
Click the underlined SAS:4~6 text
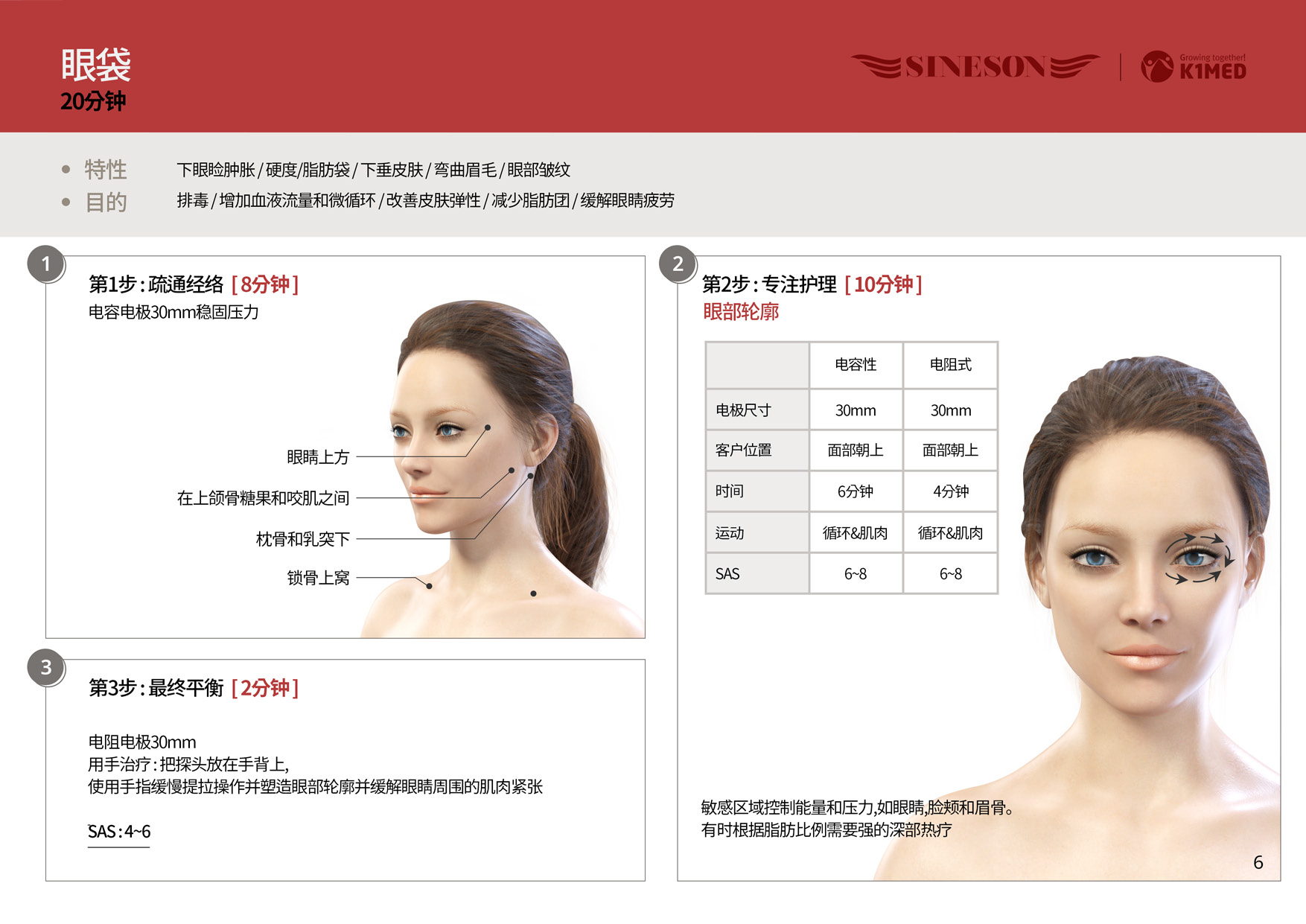[x=119, y=832]
